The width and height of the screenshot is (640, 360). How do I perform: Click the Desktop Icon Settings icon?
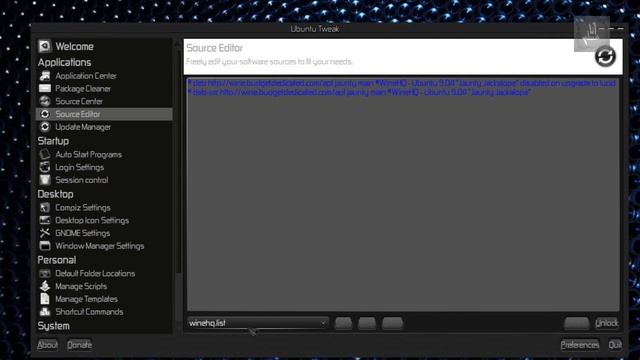tap(45, 220)
